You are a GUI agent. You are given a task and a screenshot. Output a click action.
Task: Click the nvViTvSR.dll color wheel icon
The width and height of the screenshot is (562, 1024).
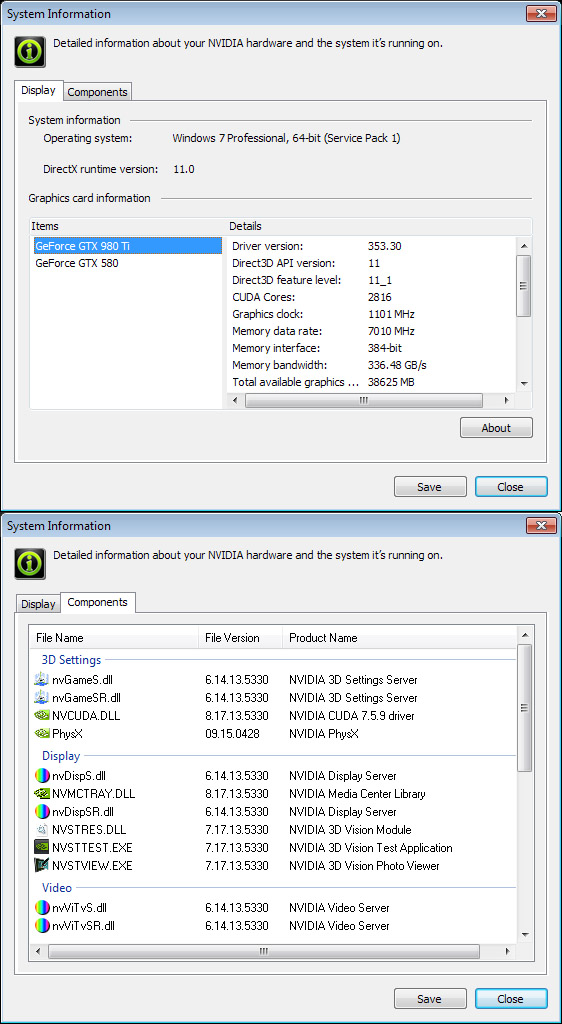(42, 925)
